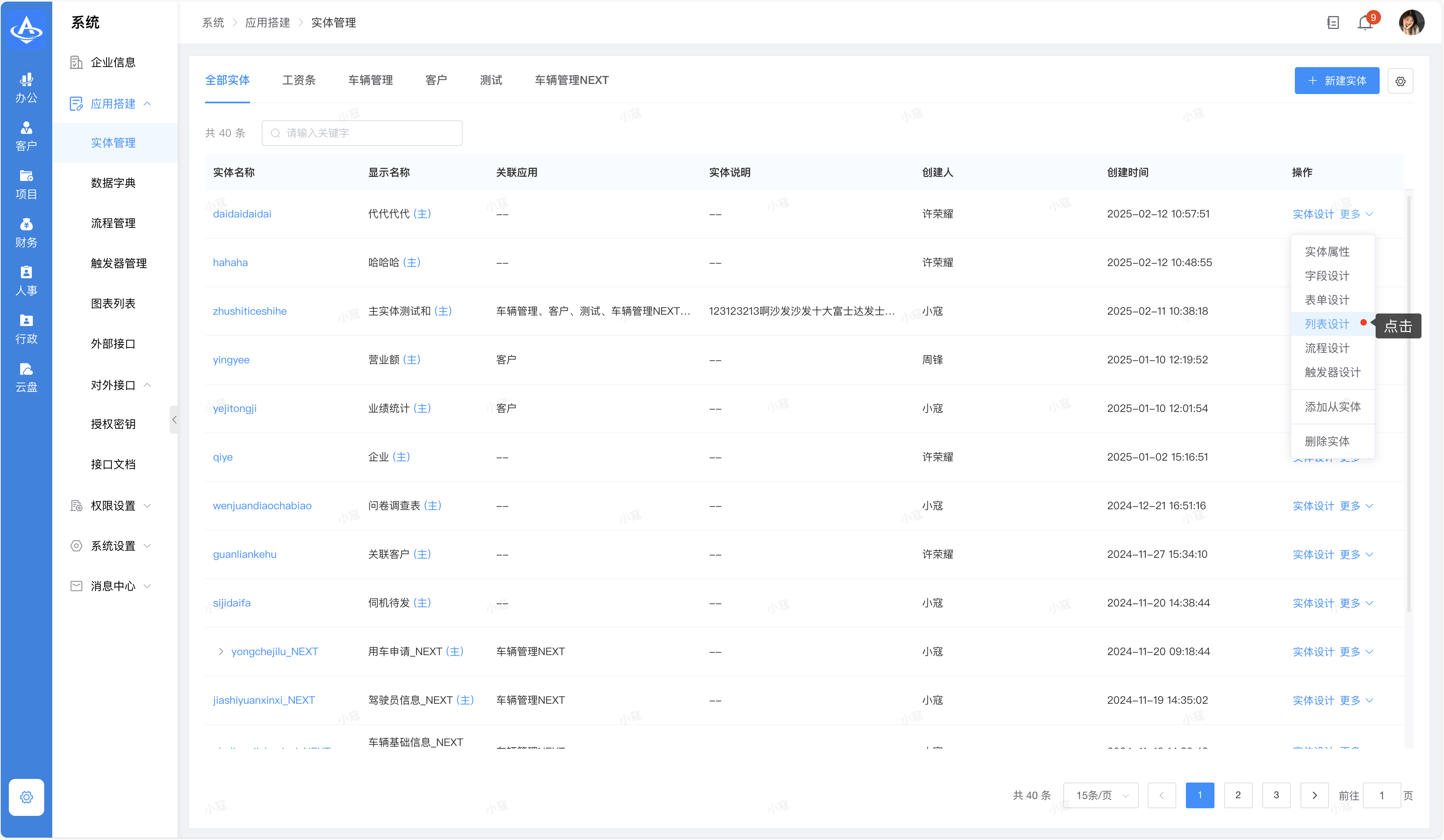Go to previous page with left arrow
The image size is (1444, 840).
point(1161,795)
